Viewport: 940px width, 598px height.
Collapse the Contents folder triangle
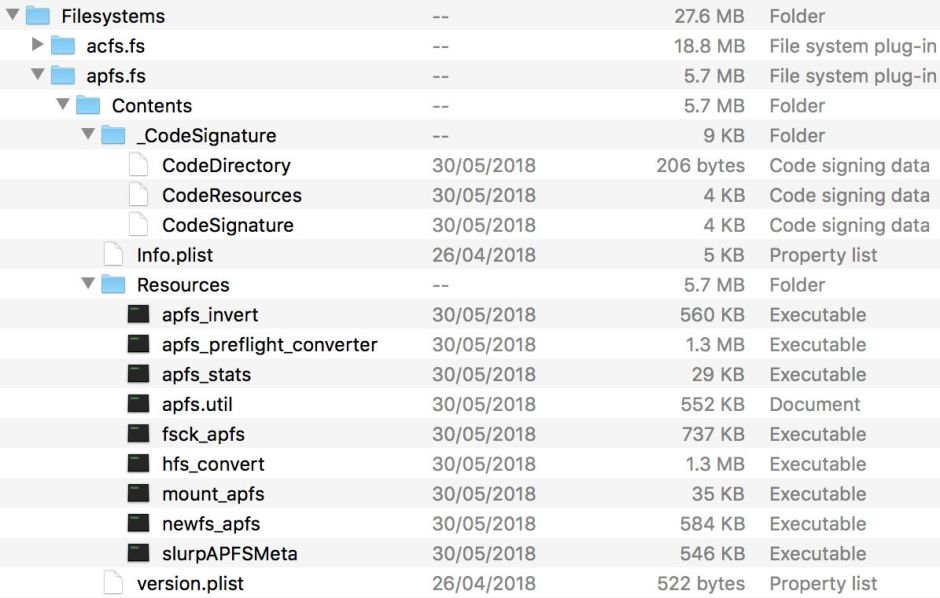(63, 105)
